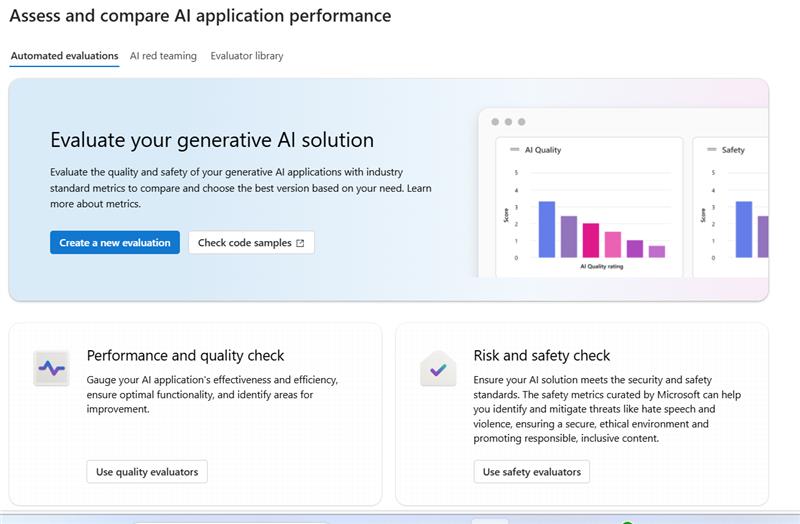Click the gray window dots in chart preview
The image size is (800, 524).
coord(508,122)
